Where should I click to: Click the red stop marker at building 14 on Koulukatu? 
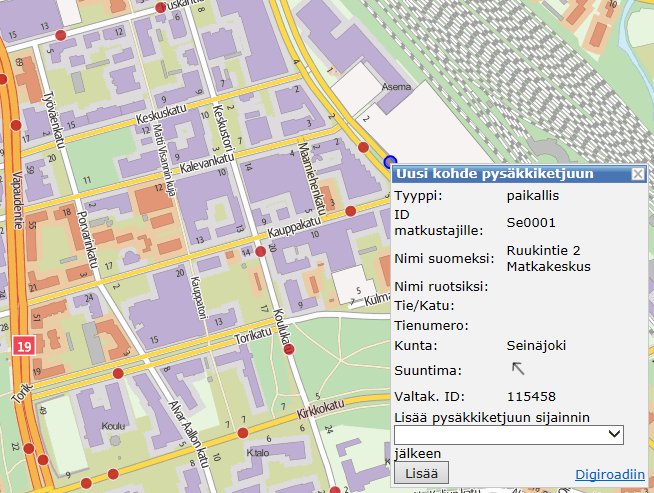click(x=261, y=252)
